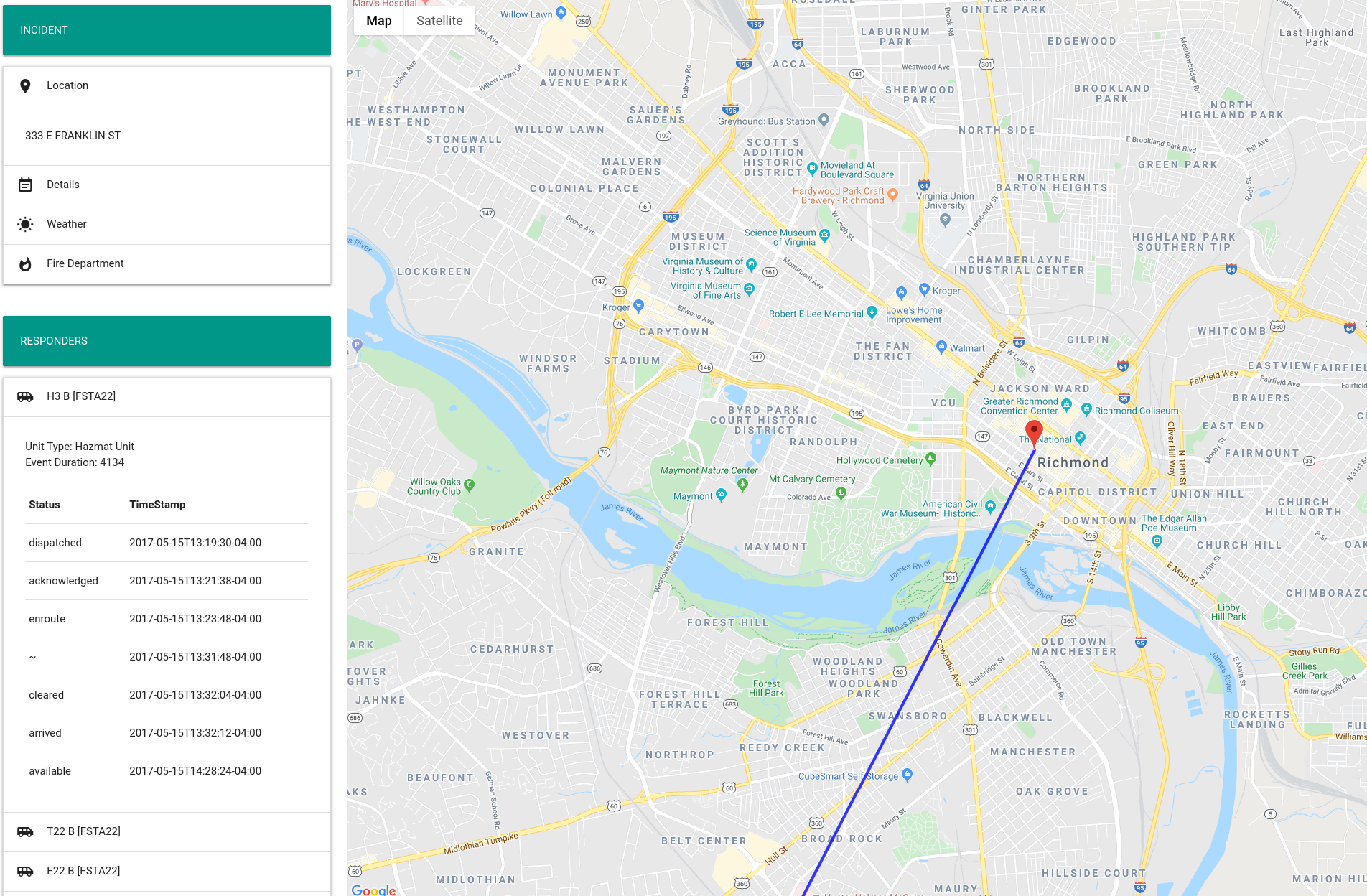
Task: Expand the Fire Department section
Action: (167, 263)
